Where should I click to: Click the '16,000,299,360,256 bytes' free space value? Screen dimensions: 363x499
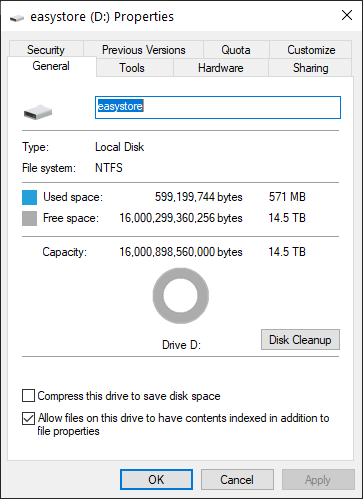pyautogui.click(x=181, y=218)
